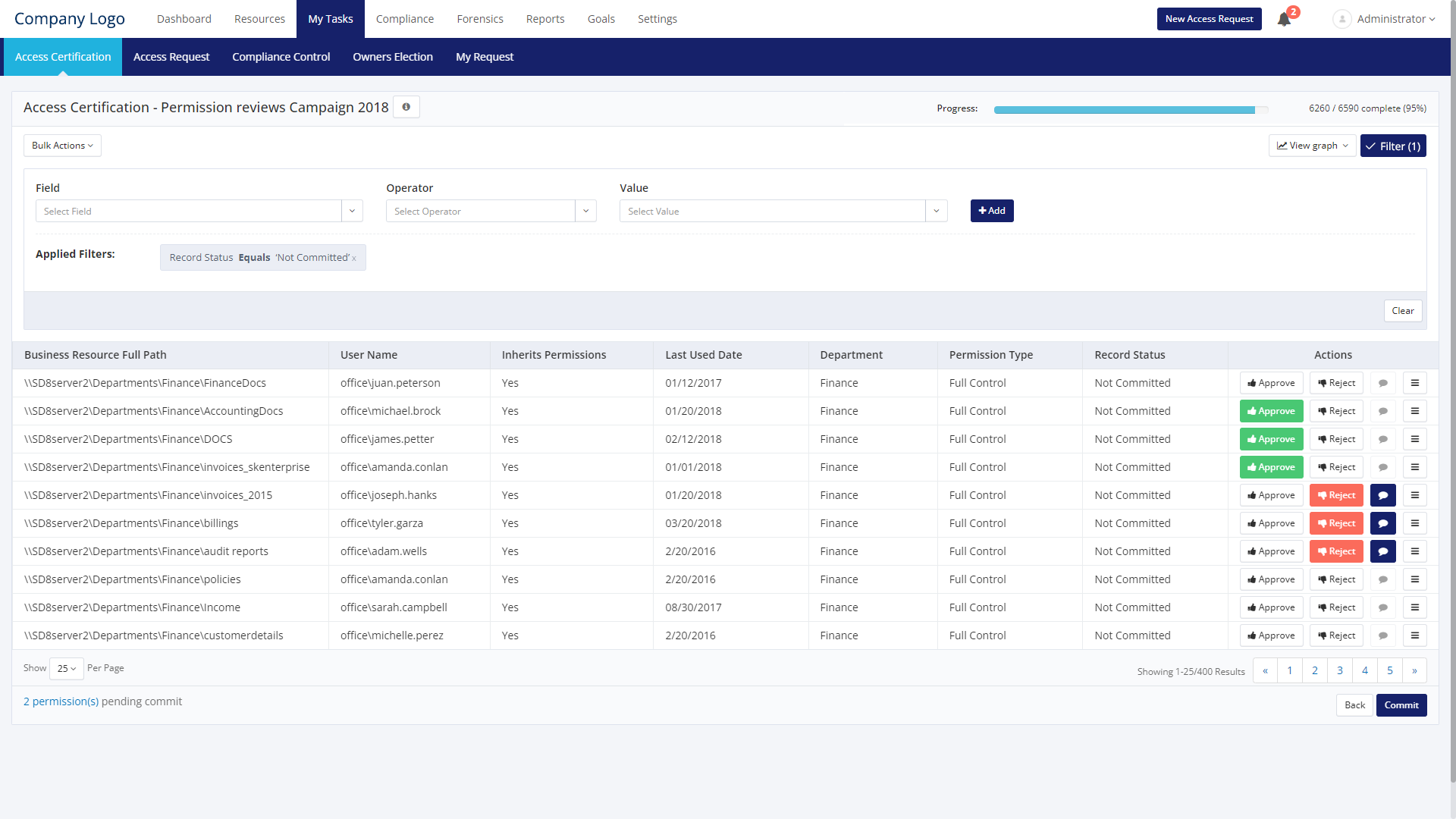Open the View graph dropdown

click(1312, 146)
